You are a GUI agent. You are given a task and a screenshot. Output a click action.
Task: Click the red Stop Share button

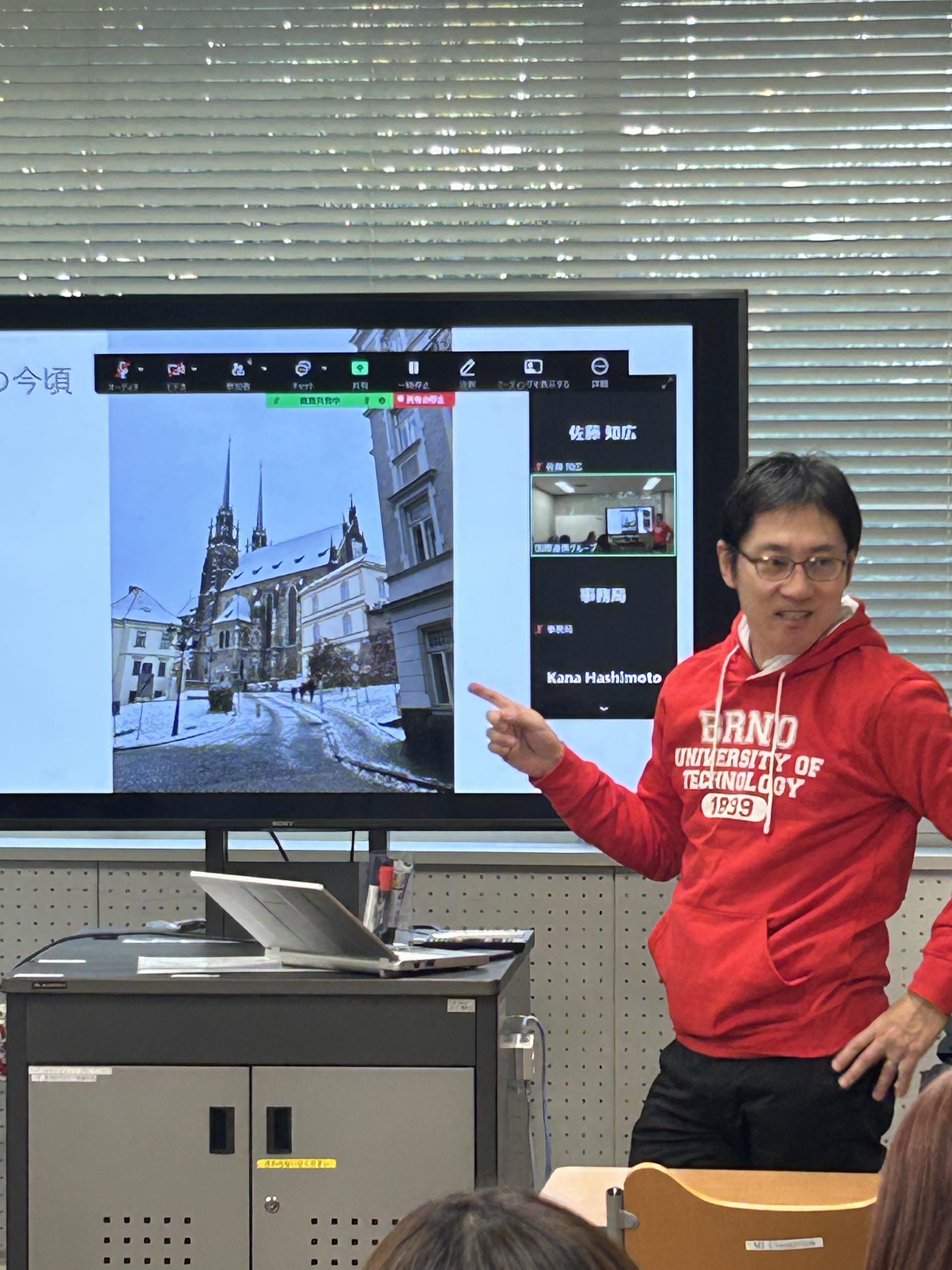click(424, 400)
